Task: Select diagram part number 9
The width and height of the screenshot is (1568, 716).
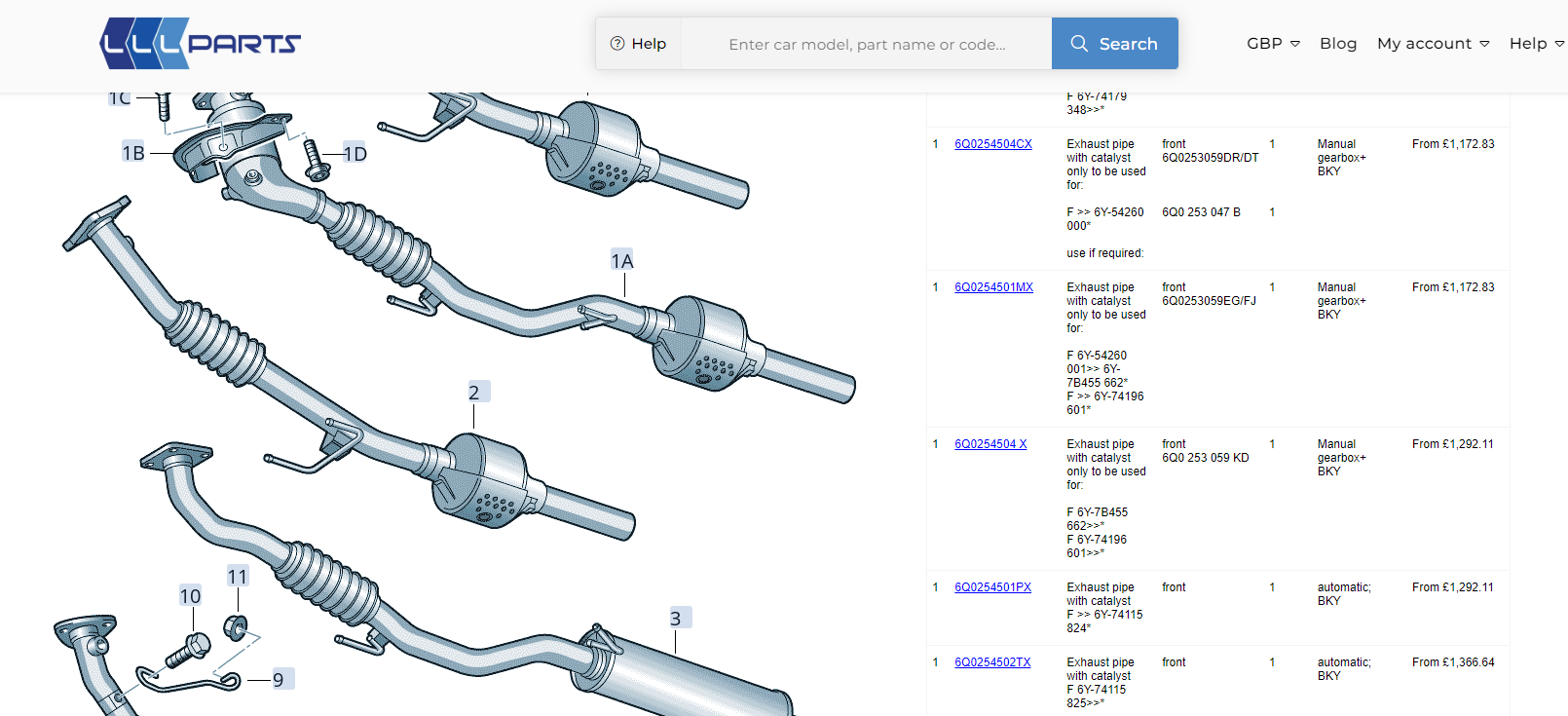Action: (x=279, y=679)
